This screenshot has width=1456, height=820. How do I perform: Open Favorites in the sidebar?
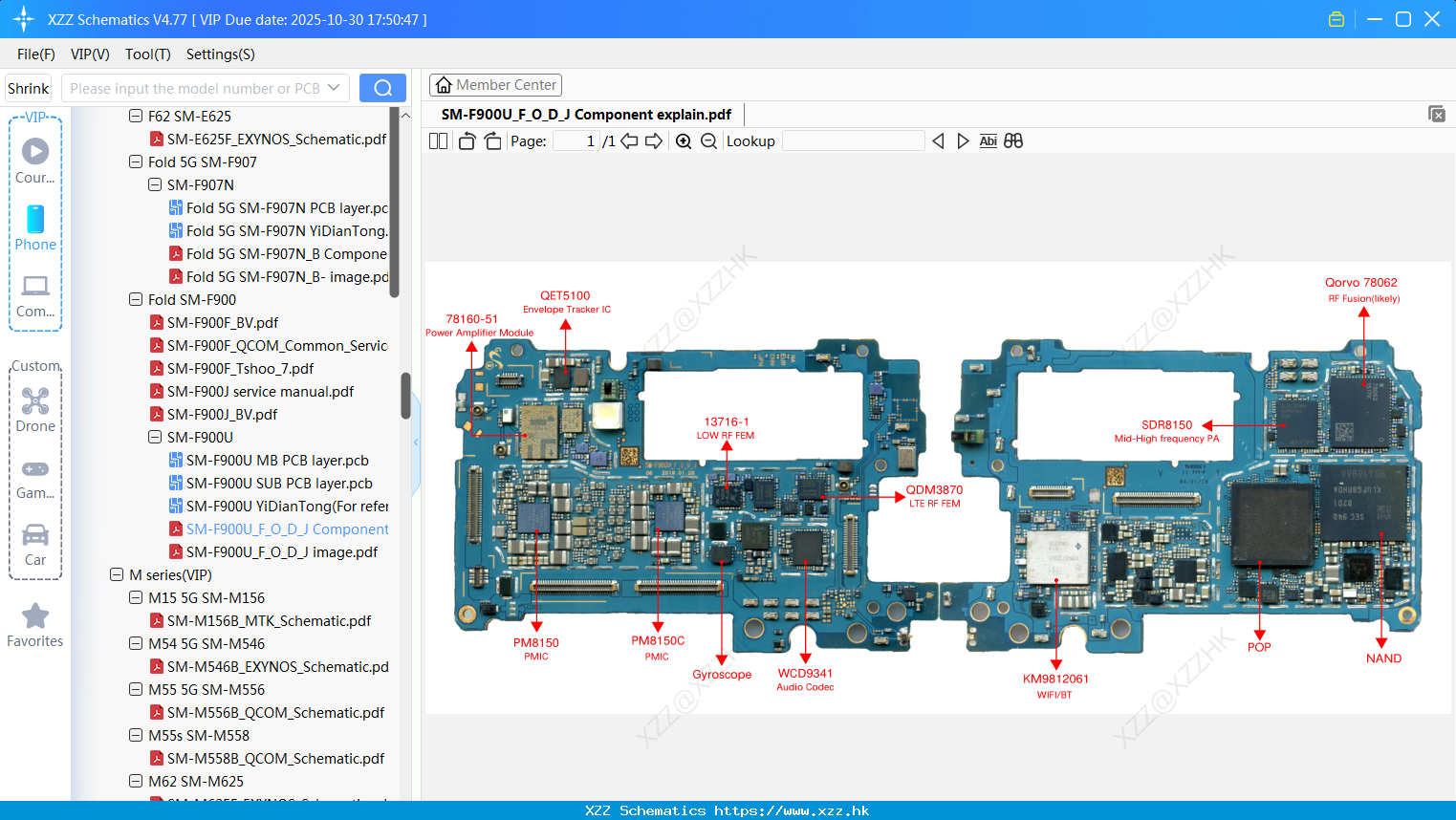pos(35,626)
